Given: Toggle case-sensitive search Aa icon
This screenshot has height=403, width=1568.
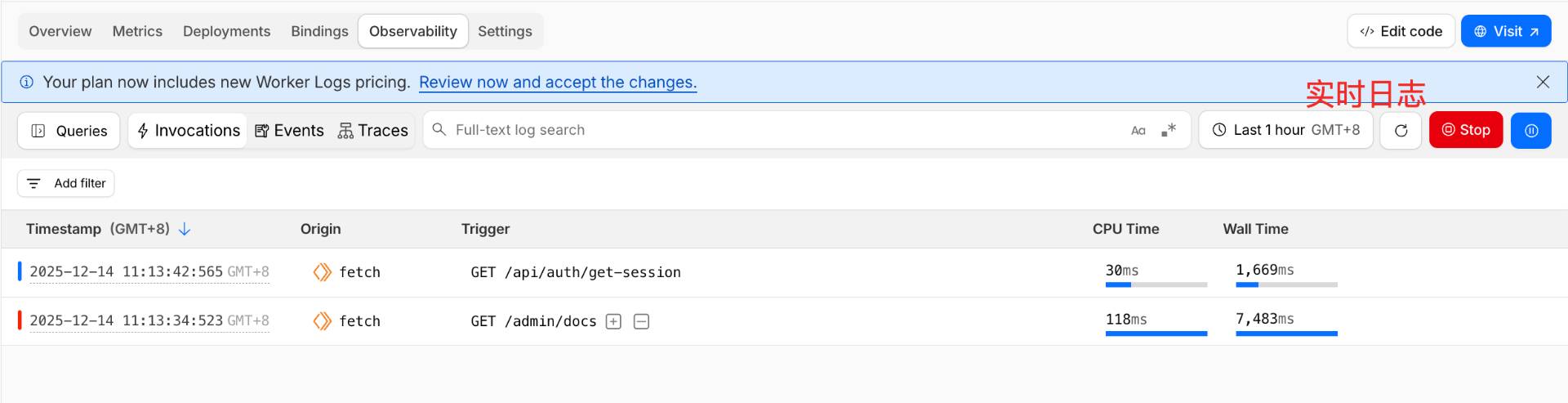Looking at the screenshot, I should coord(1138,131).
